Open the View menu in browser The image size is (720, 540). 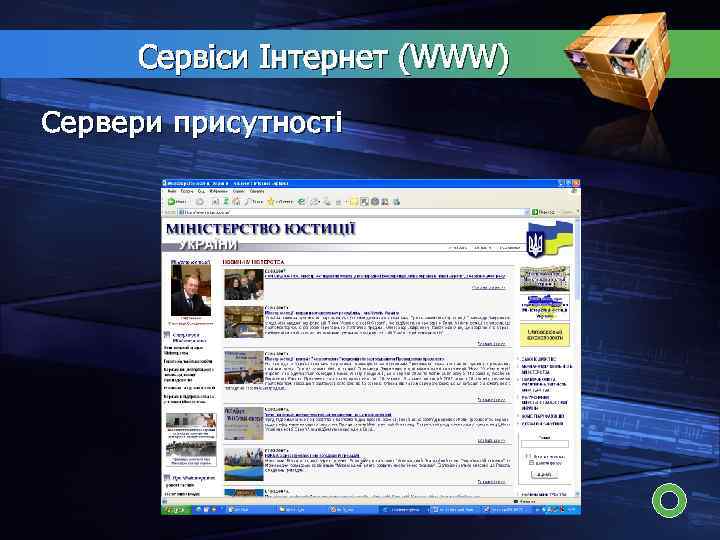pos(201,191)
